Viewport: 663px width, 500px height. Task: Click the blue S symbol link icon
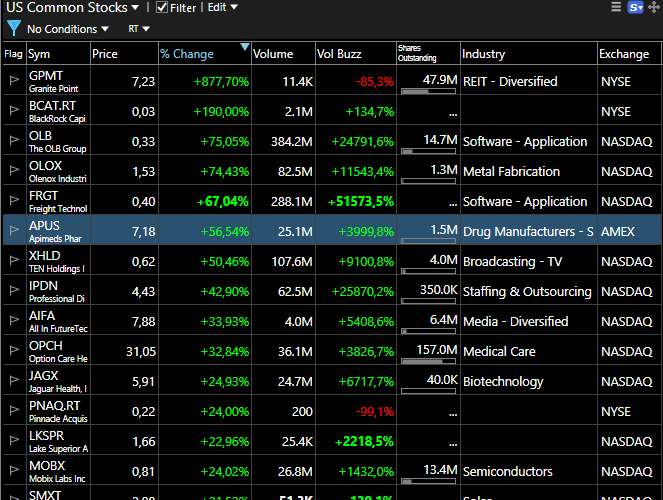click(635, 8)
